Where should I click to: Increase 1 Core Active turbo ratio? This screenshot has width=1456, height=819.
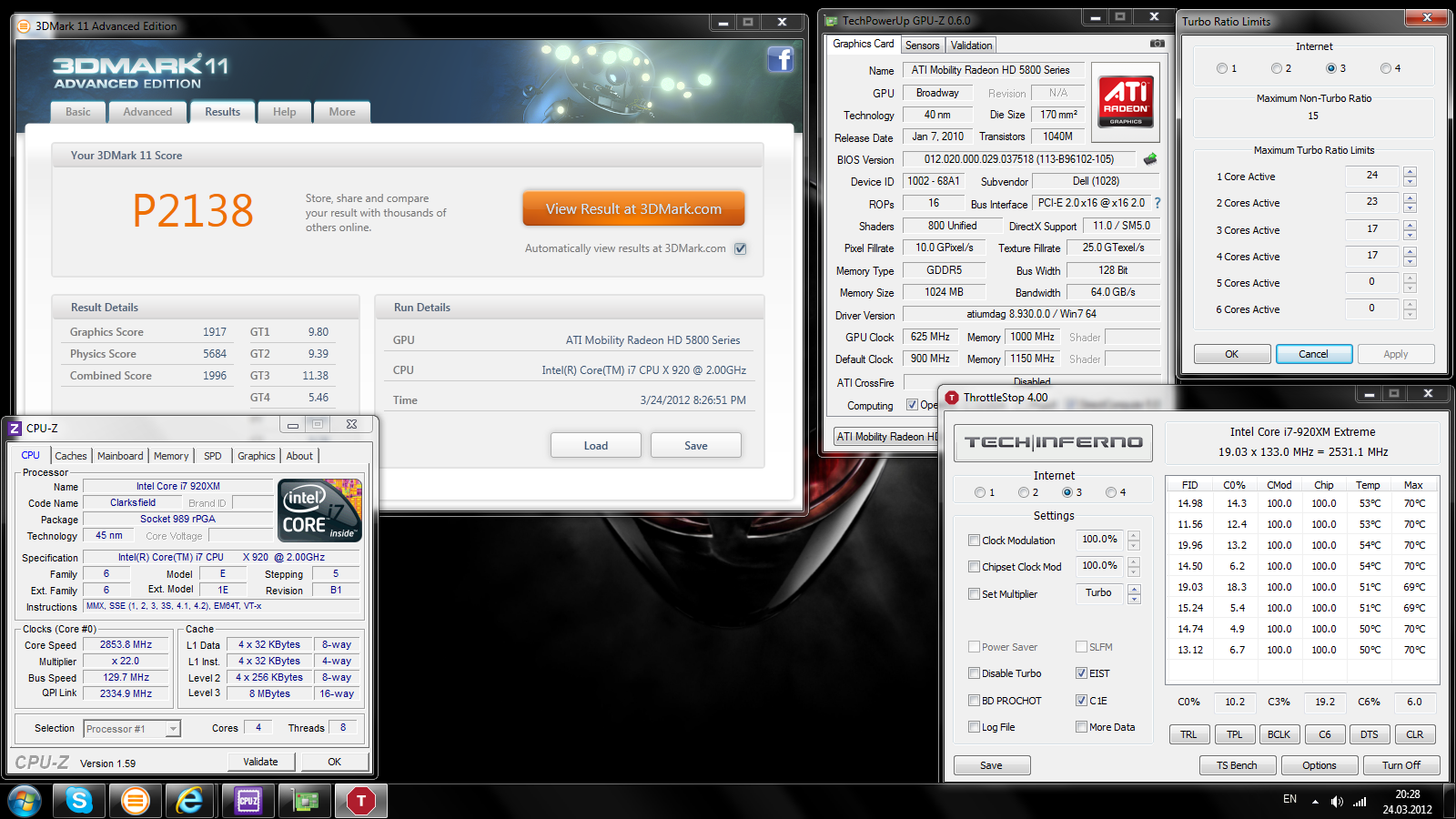pos(1410,171)
